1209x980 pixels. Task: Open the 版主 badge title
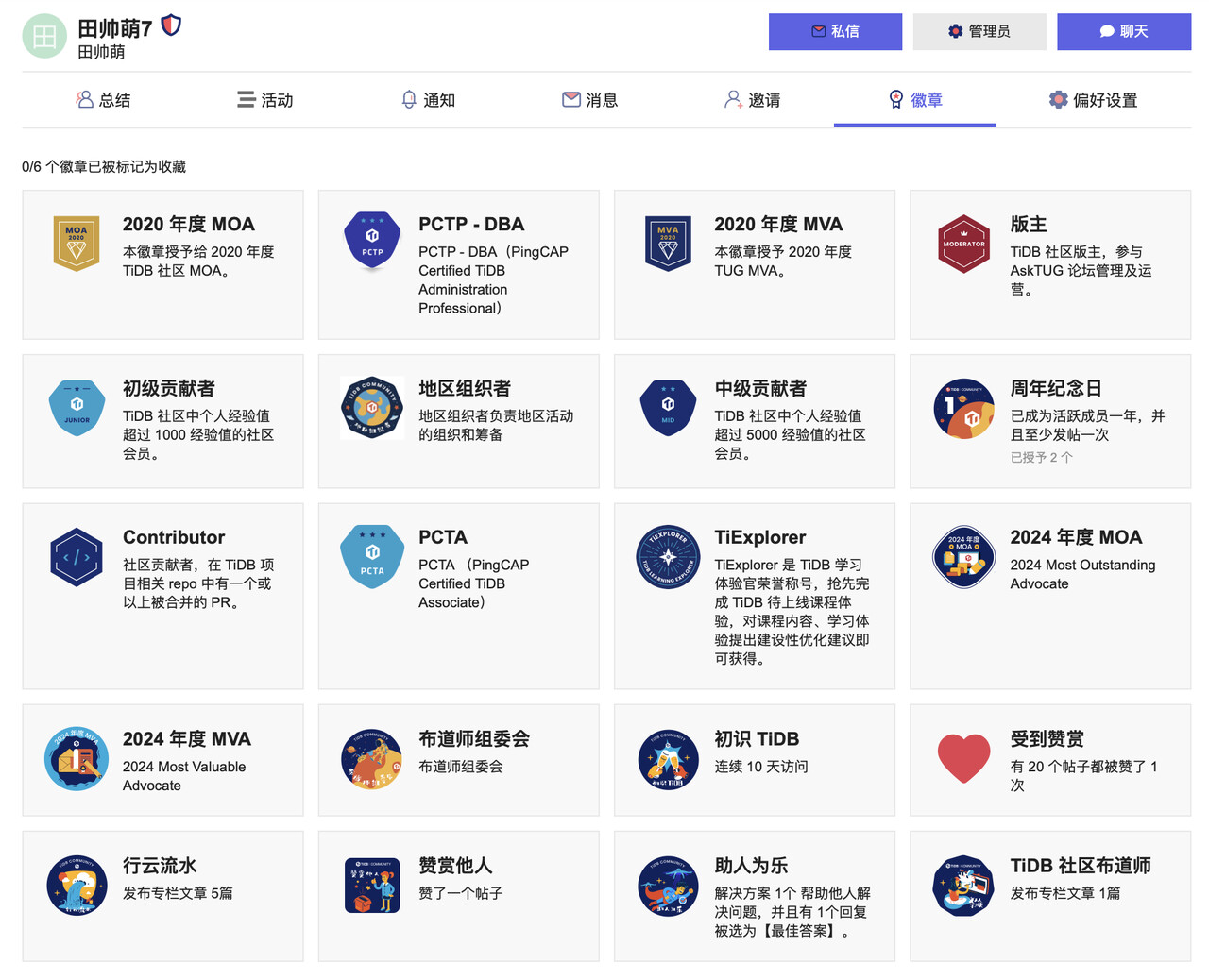(1029, 225)
